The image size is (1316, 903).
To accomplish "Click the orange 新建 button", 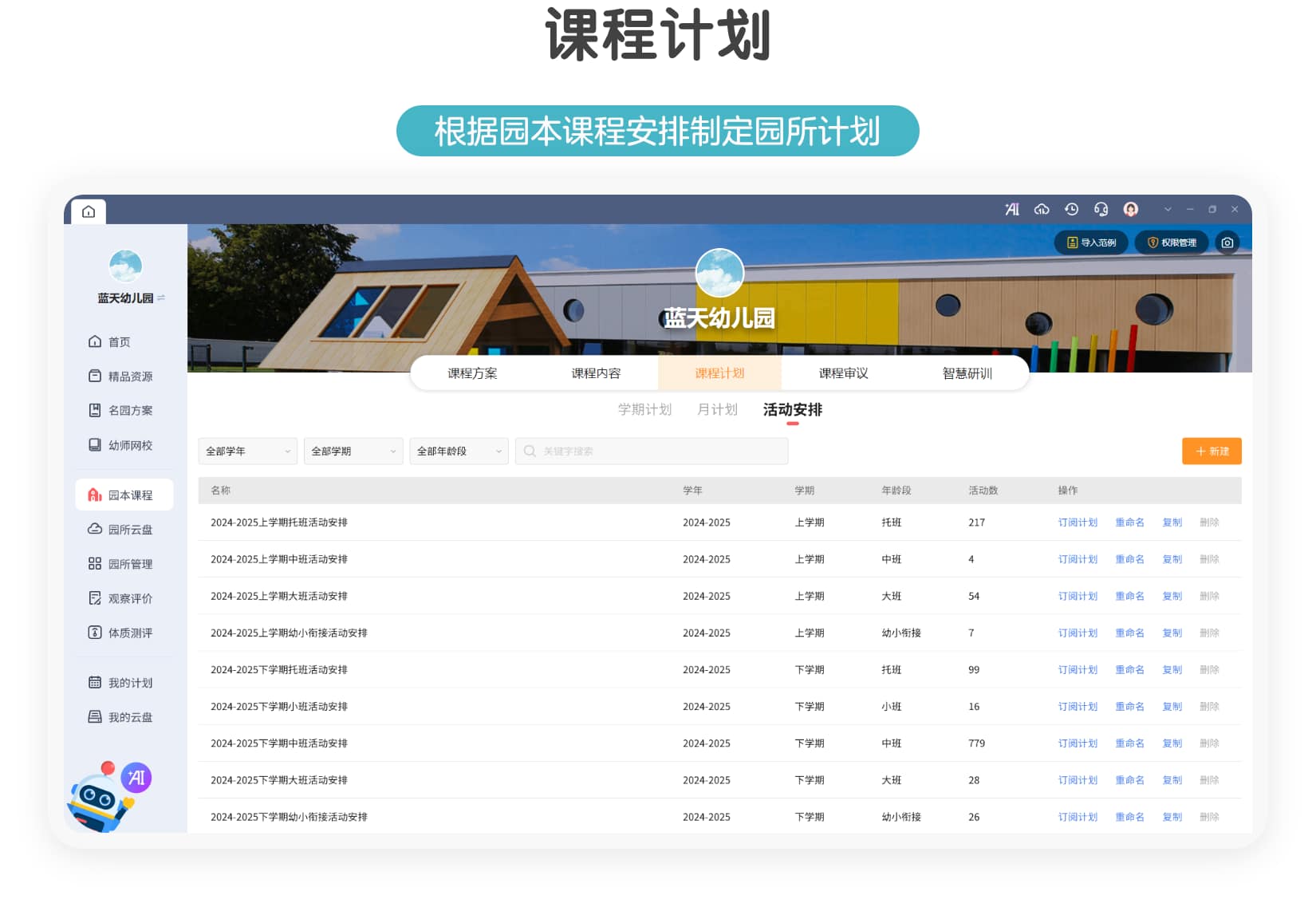I will 1212,451.
